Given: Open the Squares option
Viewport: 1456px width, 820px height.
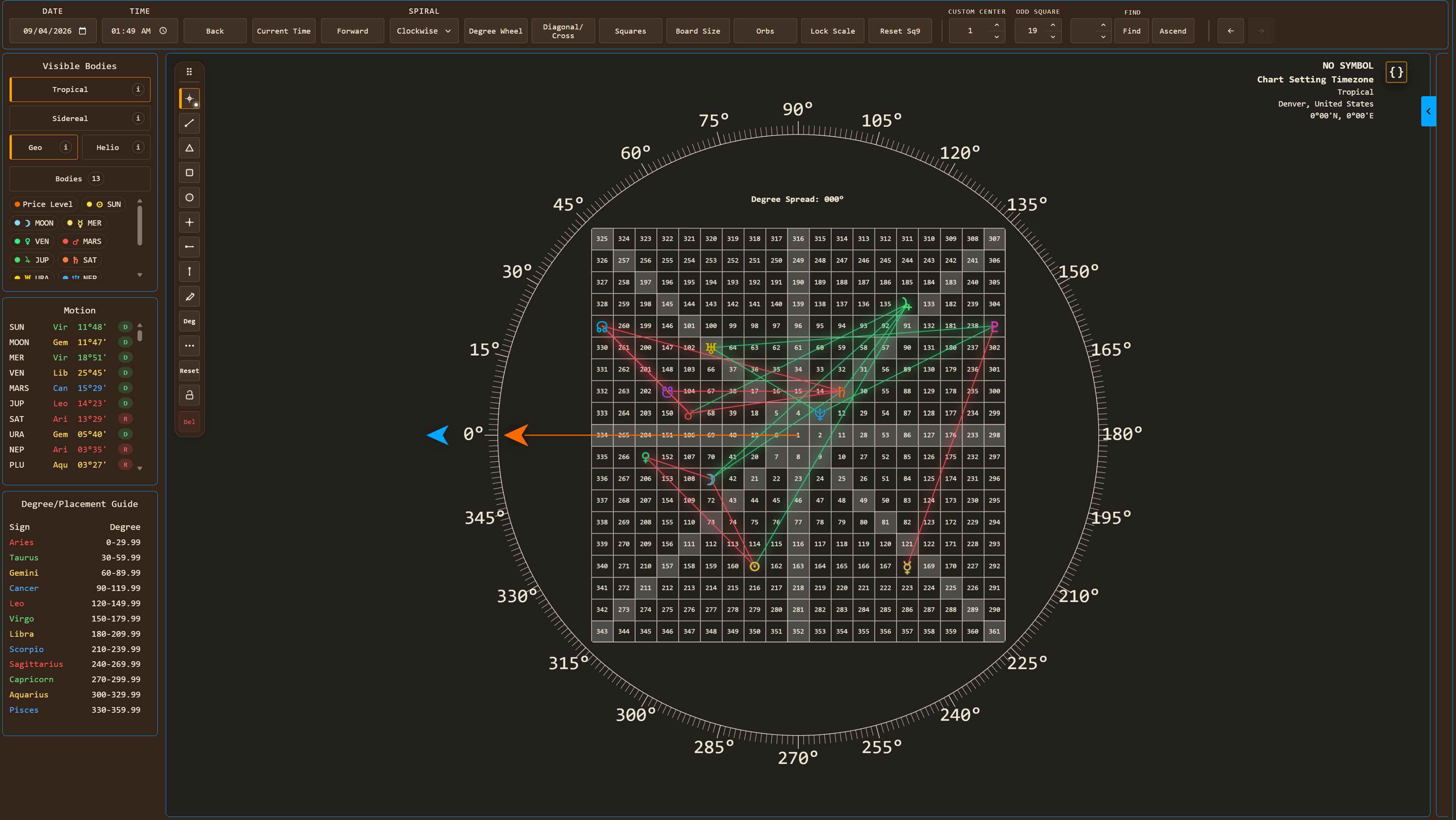Looking at the screenshot, I should (630, 31).
